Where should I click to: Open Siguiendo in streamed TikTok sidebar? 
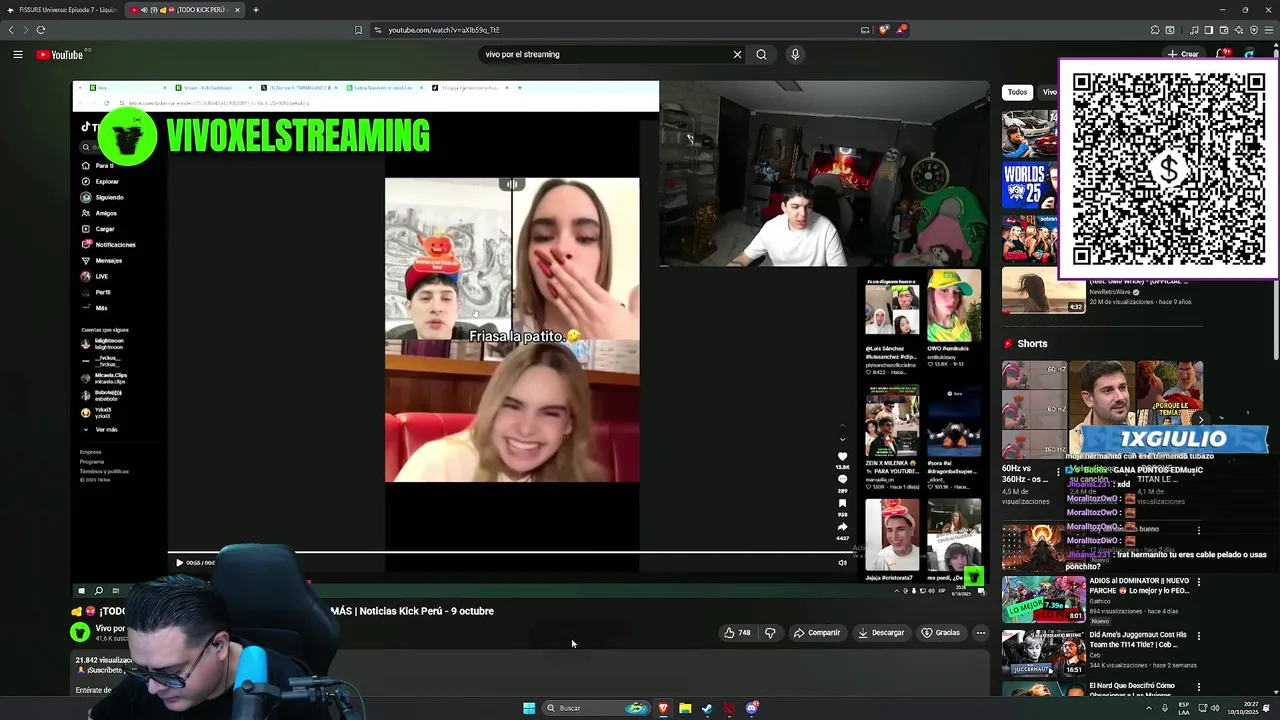click(102, 197)
